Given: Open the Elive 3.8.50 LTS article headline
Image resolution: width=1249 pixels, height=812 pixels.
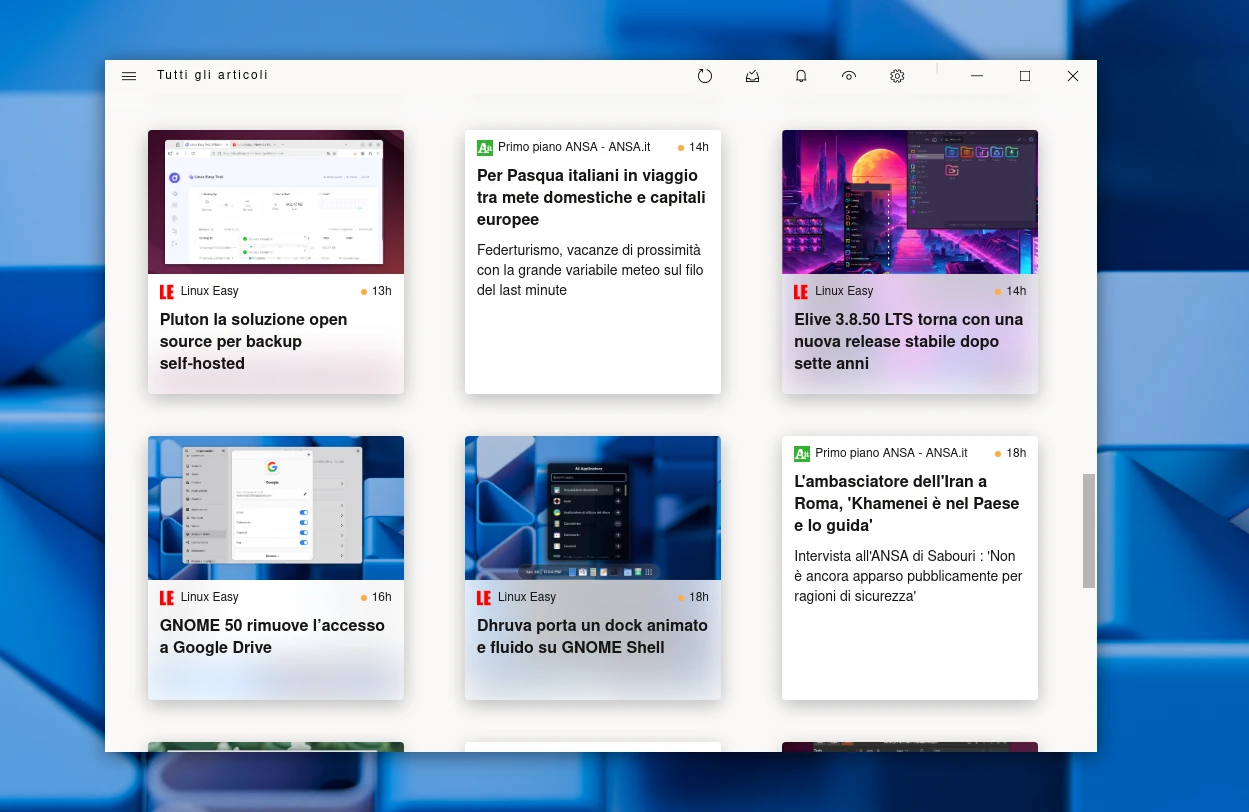Looking at the screenshot, I should click(908, 341).
